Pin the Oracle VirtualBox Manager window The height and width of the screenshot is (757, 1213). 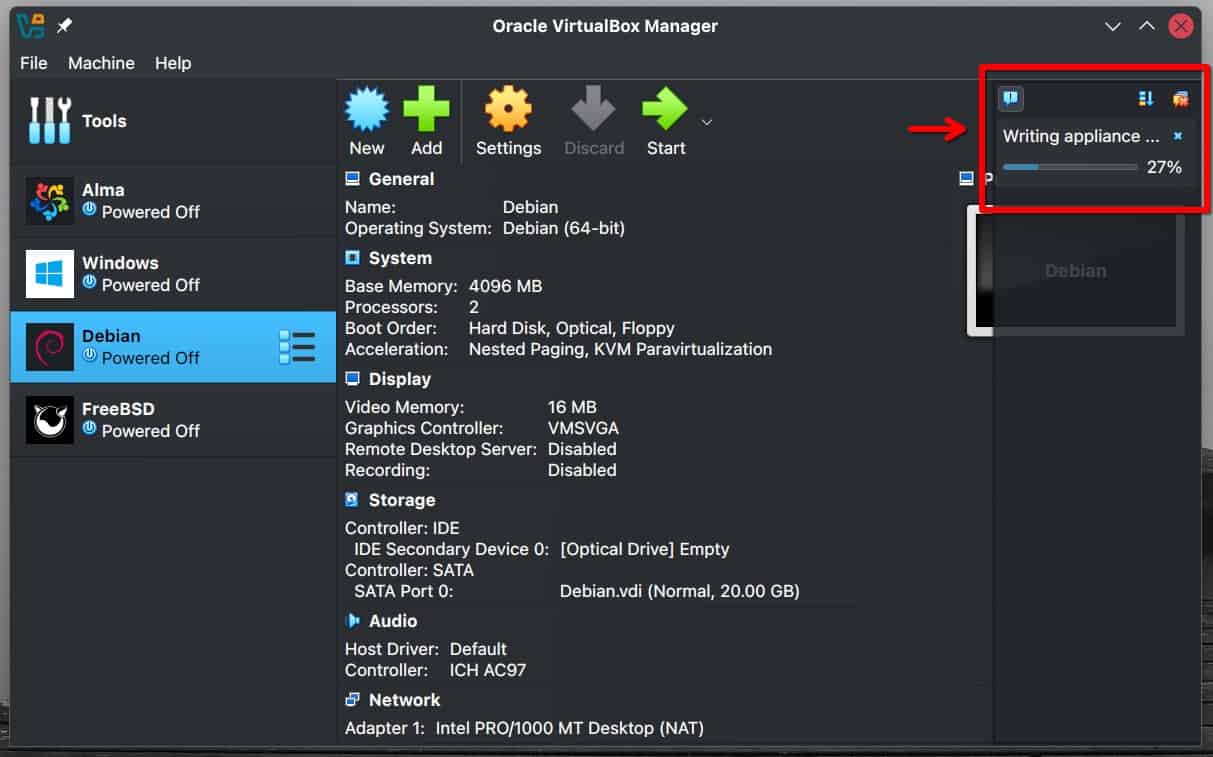62,25
